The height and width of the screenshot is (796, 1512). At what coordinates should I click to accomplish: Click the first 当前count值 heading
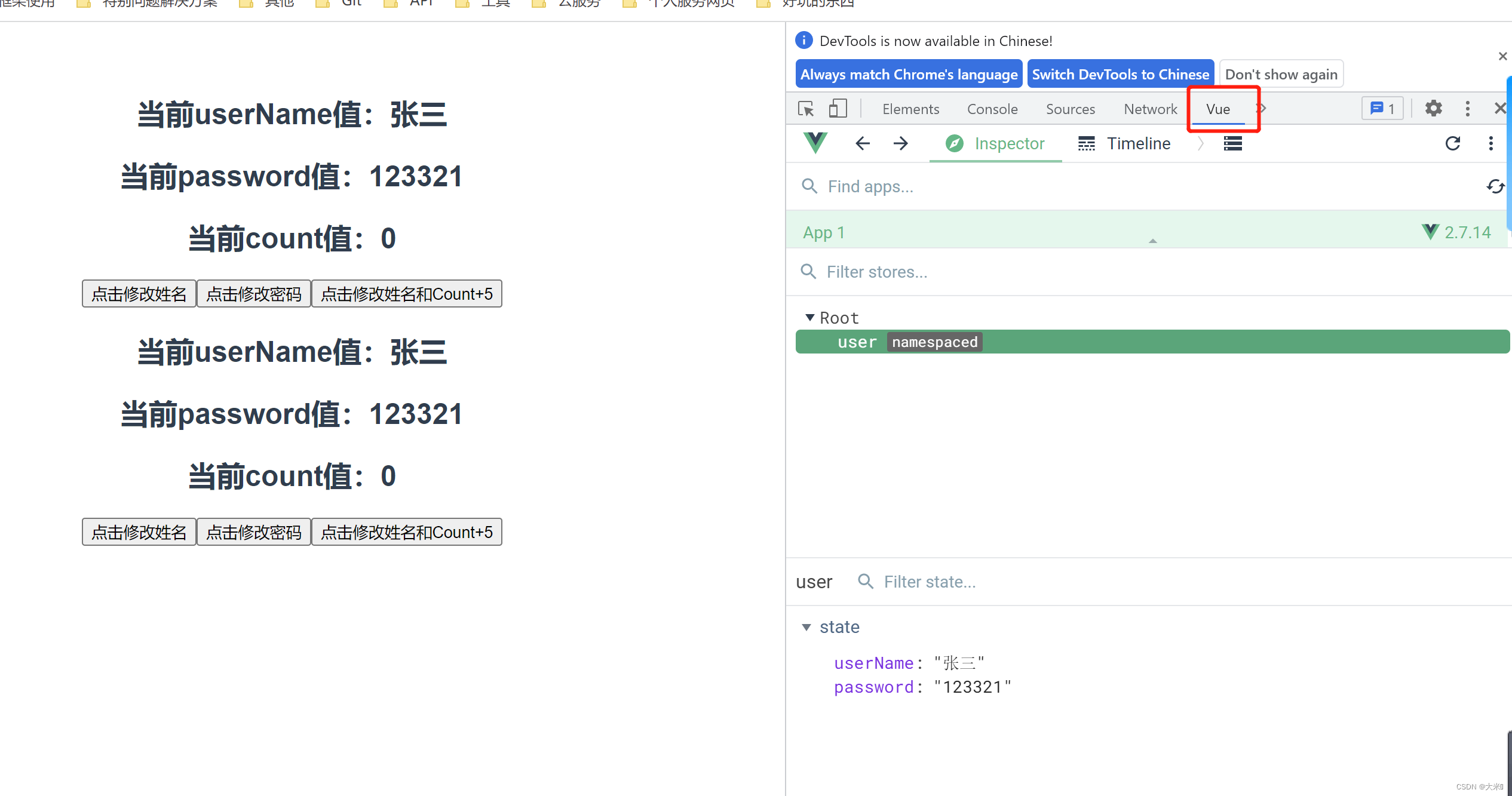coord(292,239)
